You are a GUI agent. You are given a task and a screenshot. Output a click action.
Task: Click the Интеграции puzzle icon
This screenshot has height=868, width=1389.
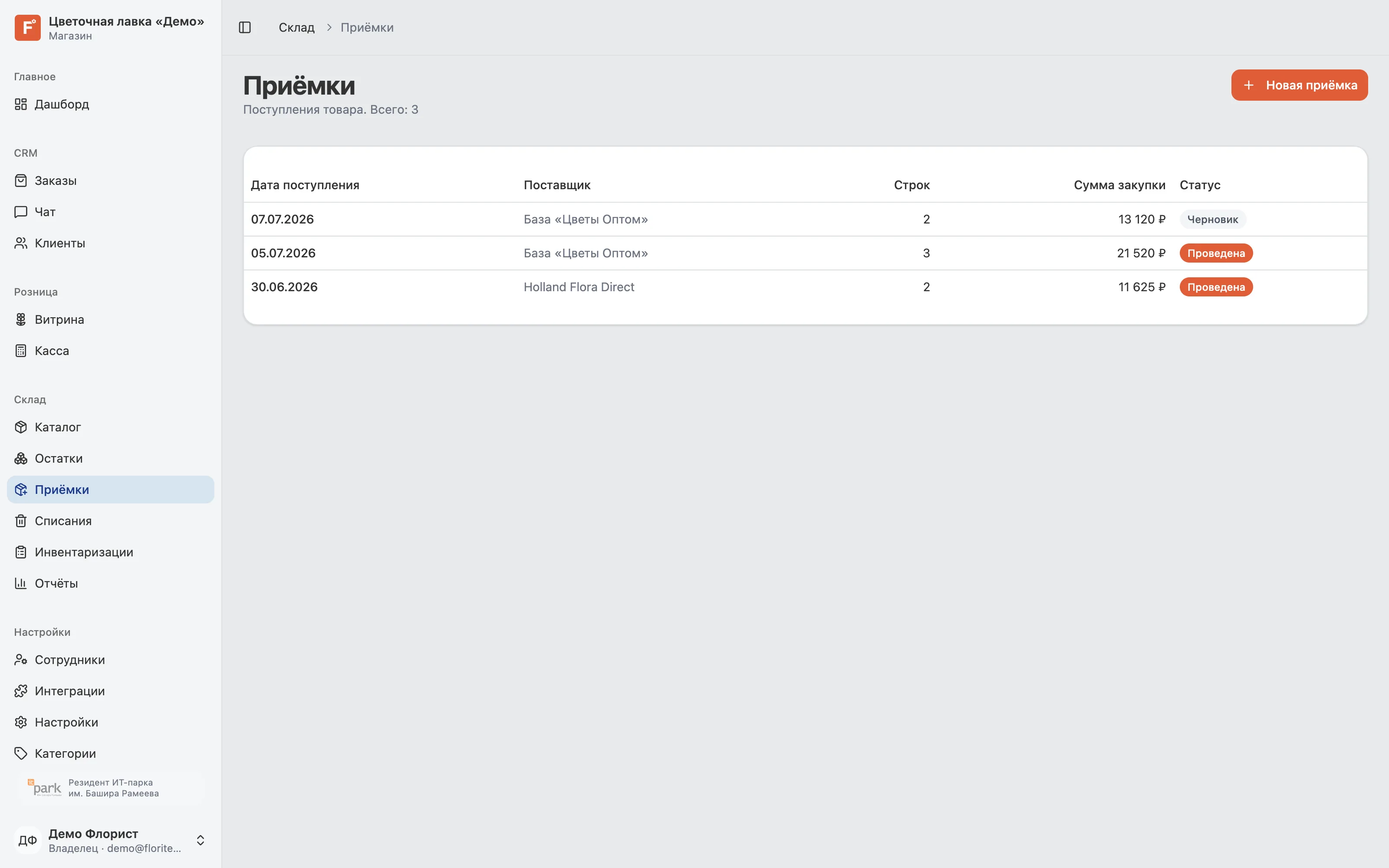(x=21, y=690)
